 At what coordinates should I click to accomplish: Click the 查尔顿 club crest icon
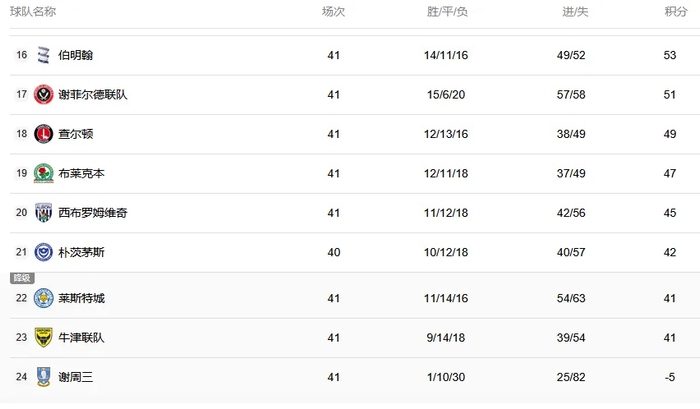coord(43,134)
